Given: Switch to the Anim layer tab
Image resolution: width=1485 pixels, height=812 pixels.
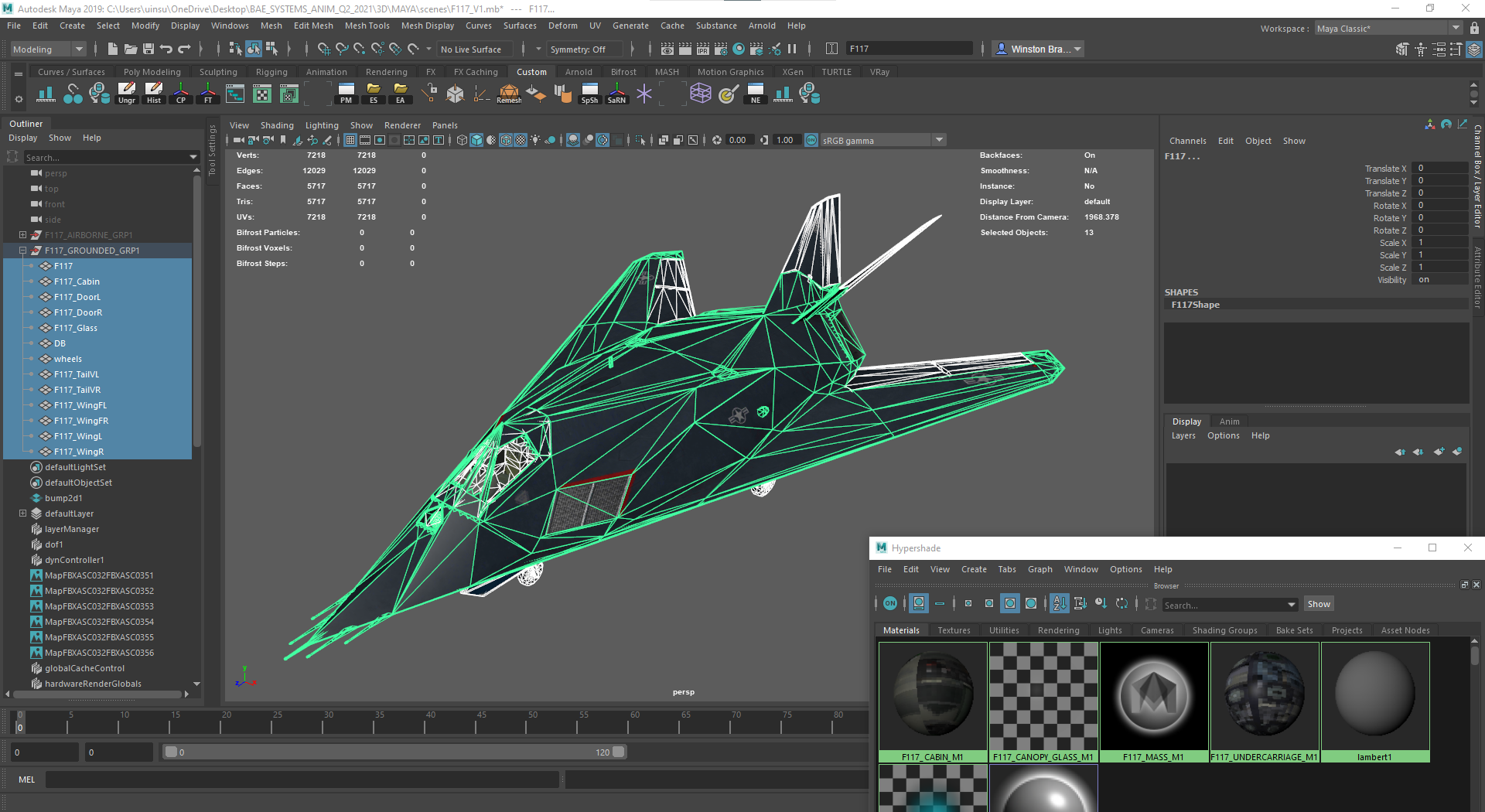Looking at the screenshot, I should (1229, 421).
